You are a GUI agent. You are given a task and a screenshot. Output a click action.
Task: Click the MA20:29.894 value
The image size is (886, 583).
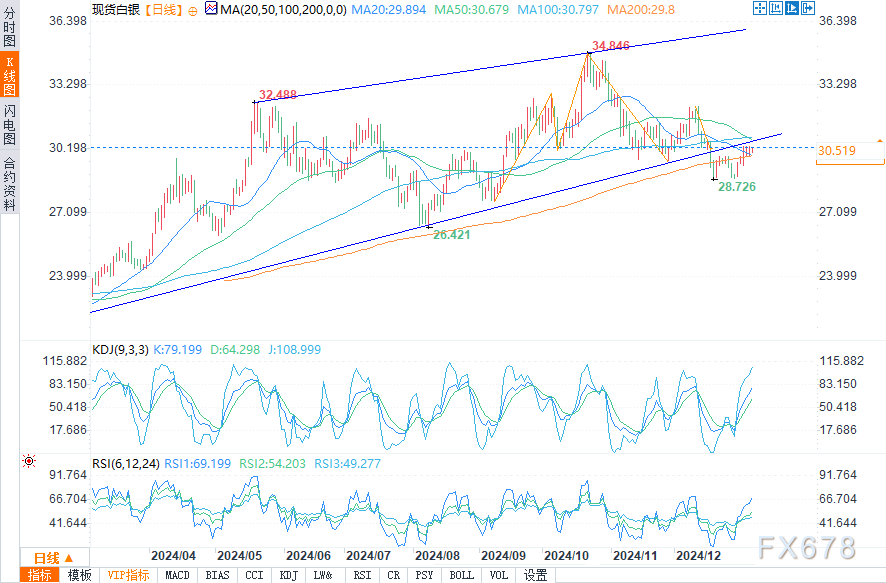(x=389, y=10)
